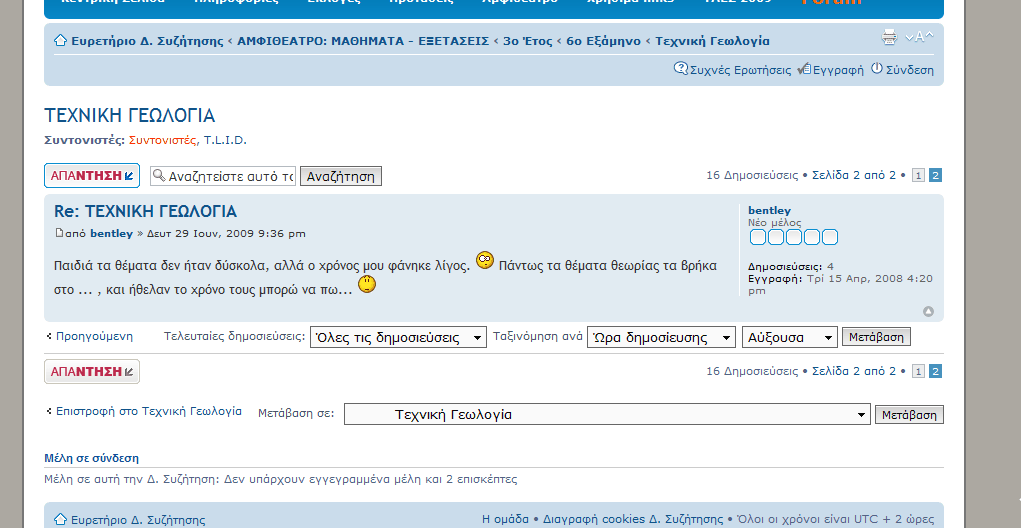1021x528 pixels.
Task: Open the 'Τεχνική Γεωλογία' forum jump dropdown
Action: pyautogui.click(x=607, y=414)
